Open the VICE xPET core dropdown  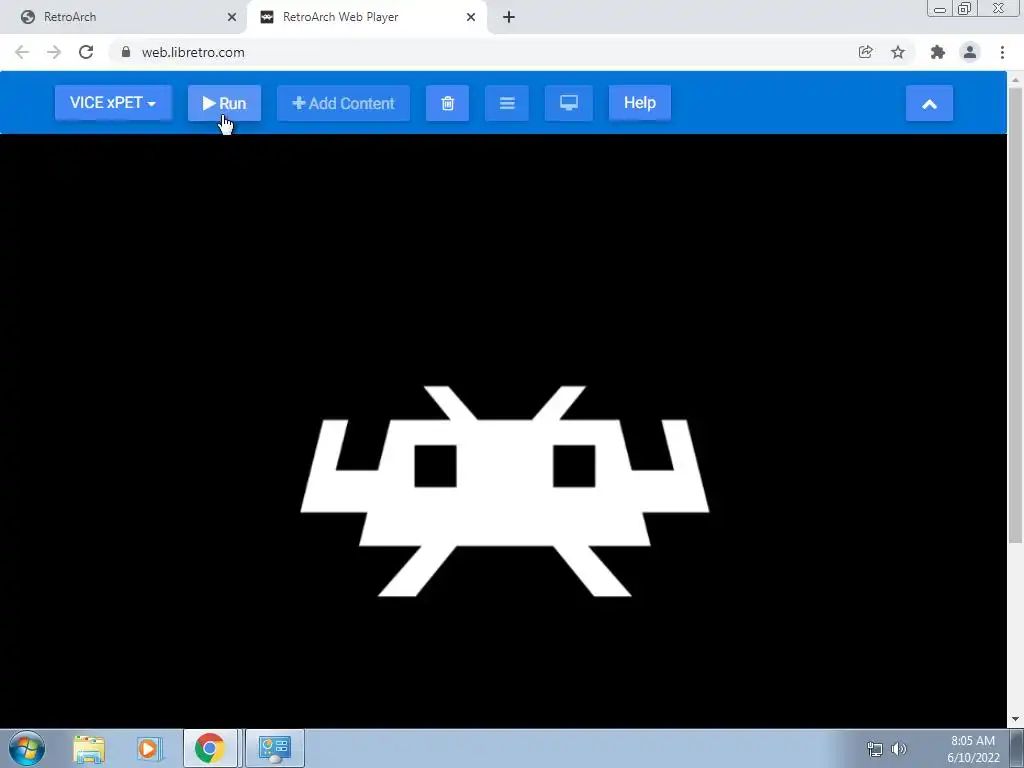[x=113, y=103]
